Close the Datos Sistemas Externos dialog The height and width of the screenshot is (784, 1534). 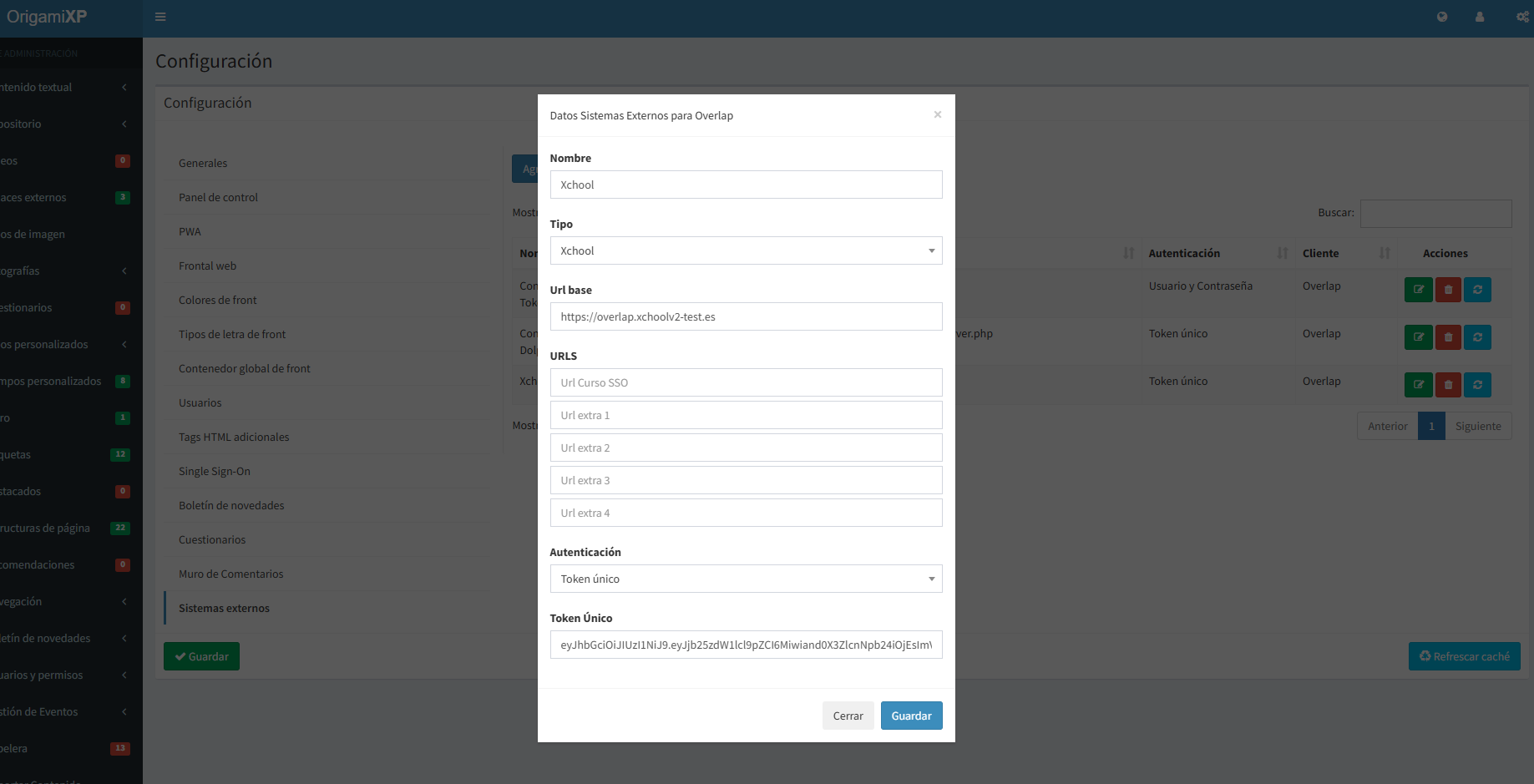click(938, 114)
